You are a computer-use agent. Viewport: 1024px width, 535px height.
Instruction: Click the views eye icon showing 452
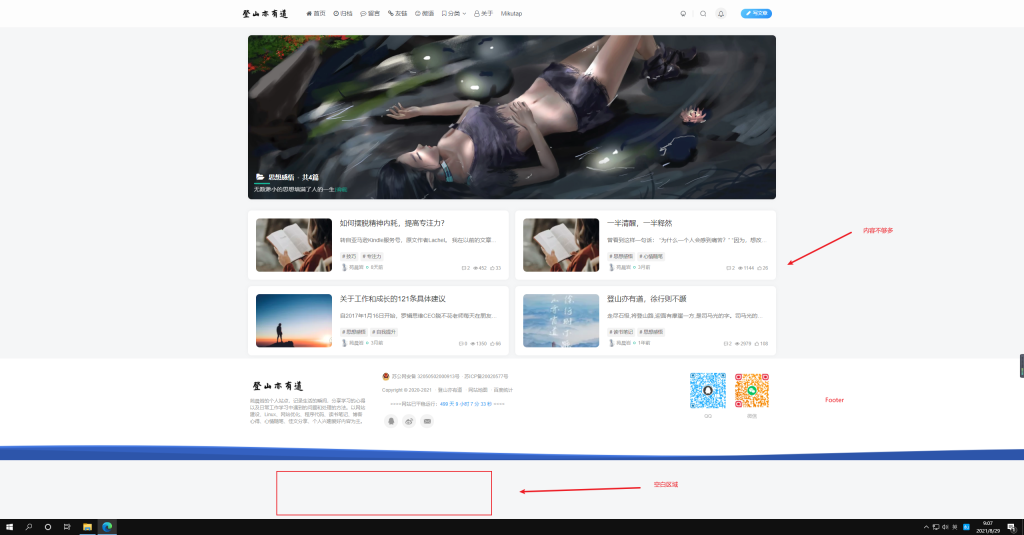click(475, 268)
